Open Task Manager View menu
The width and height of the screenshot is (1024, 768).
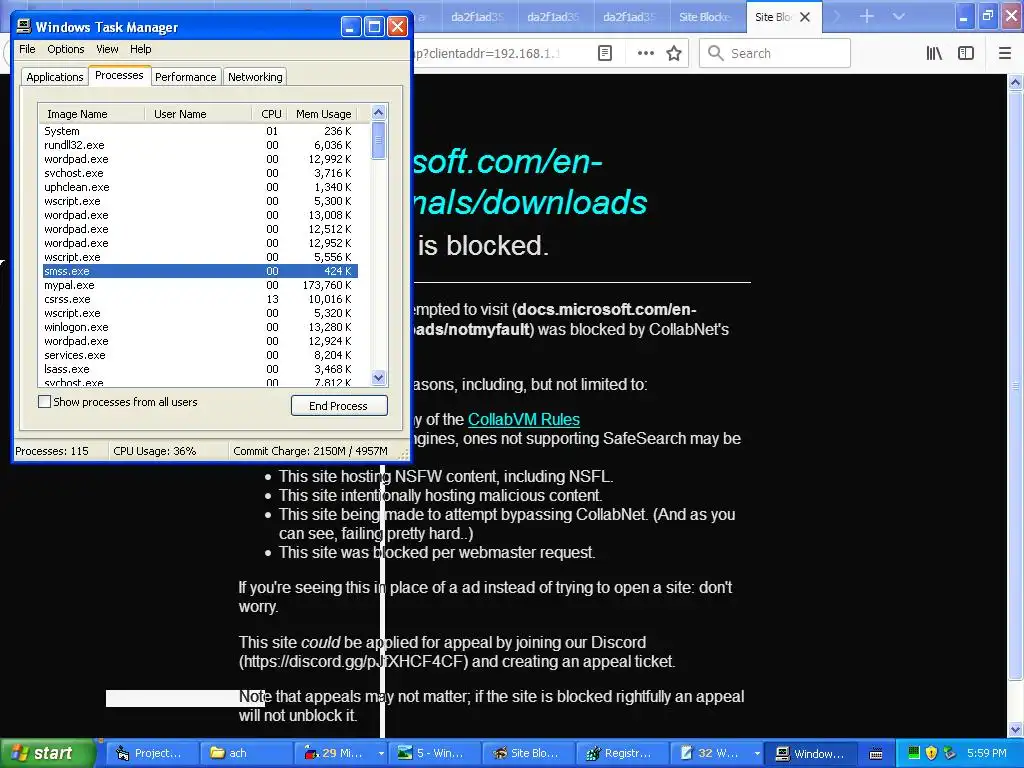(x=107, y=49)
